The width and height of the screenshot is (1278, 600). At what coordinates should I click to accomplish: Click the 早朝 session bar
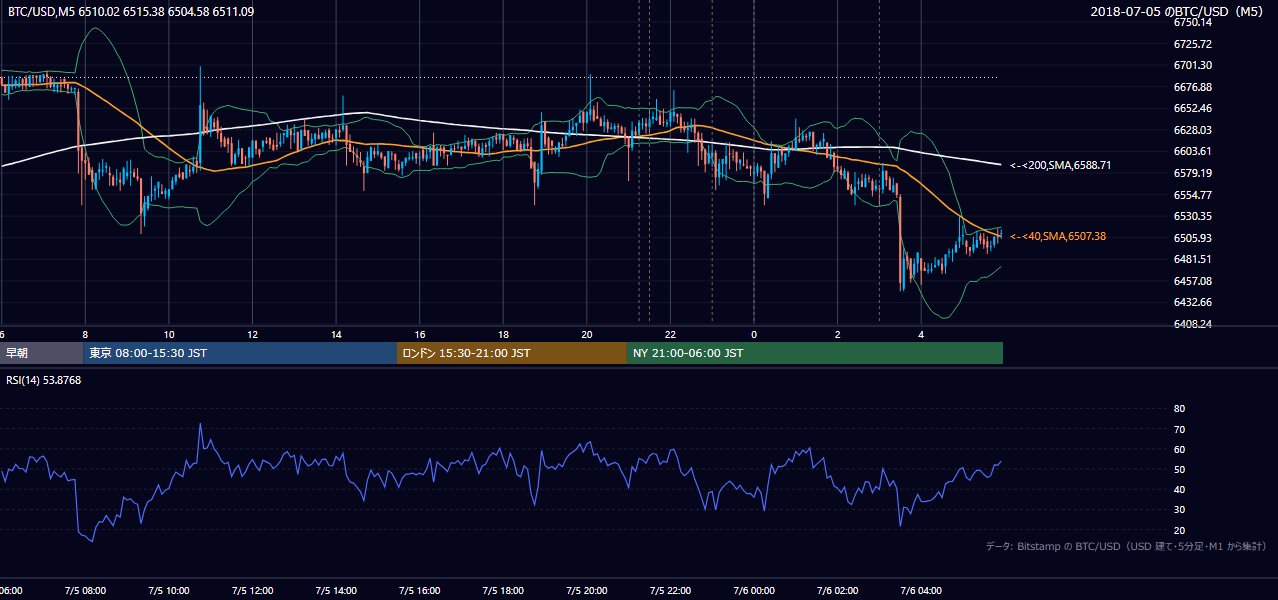(x=42, y=353)
